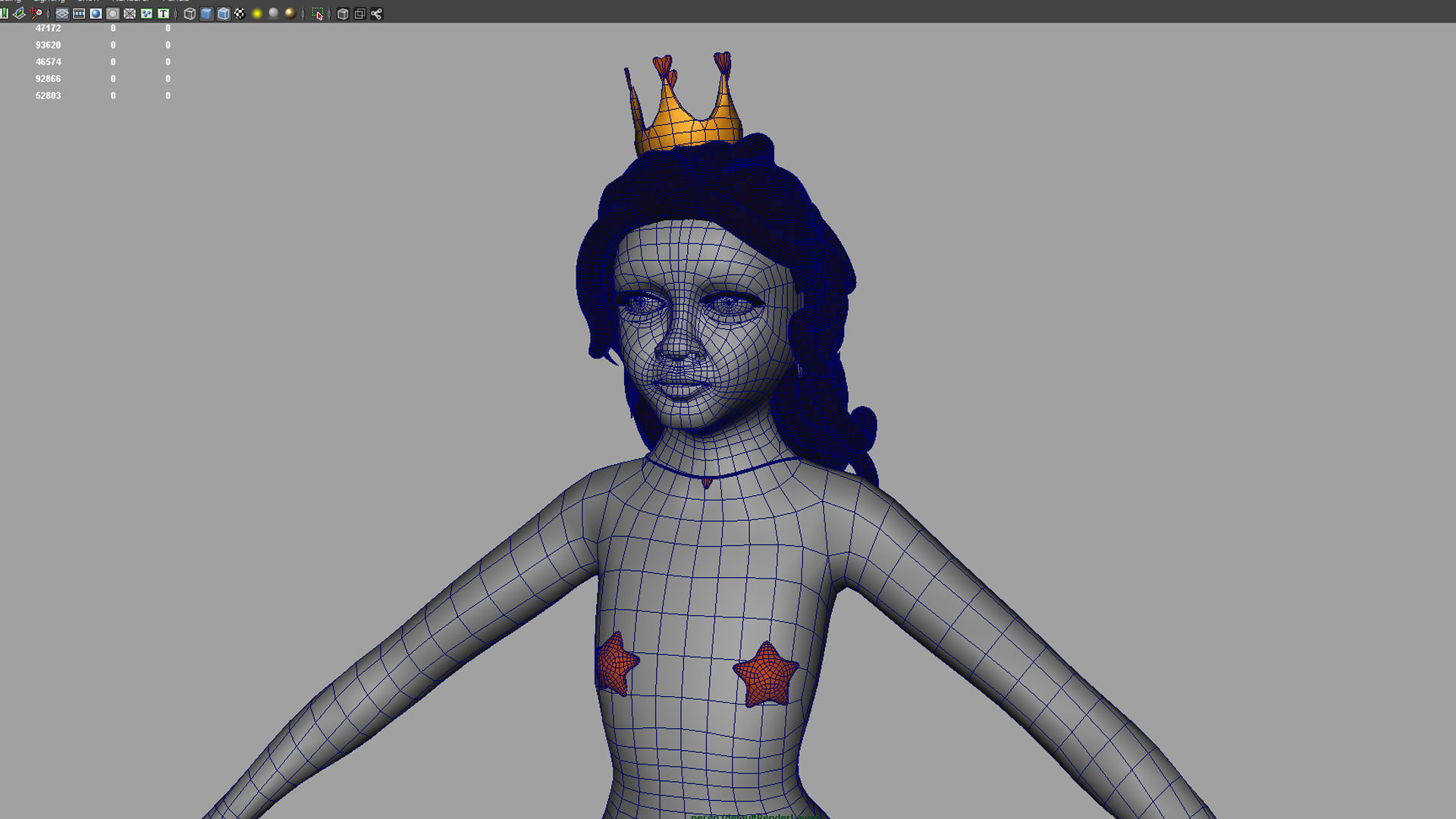Enable the 2D pan/zoom tool
The image size is (1456, 819).
[x=36, y=14]
